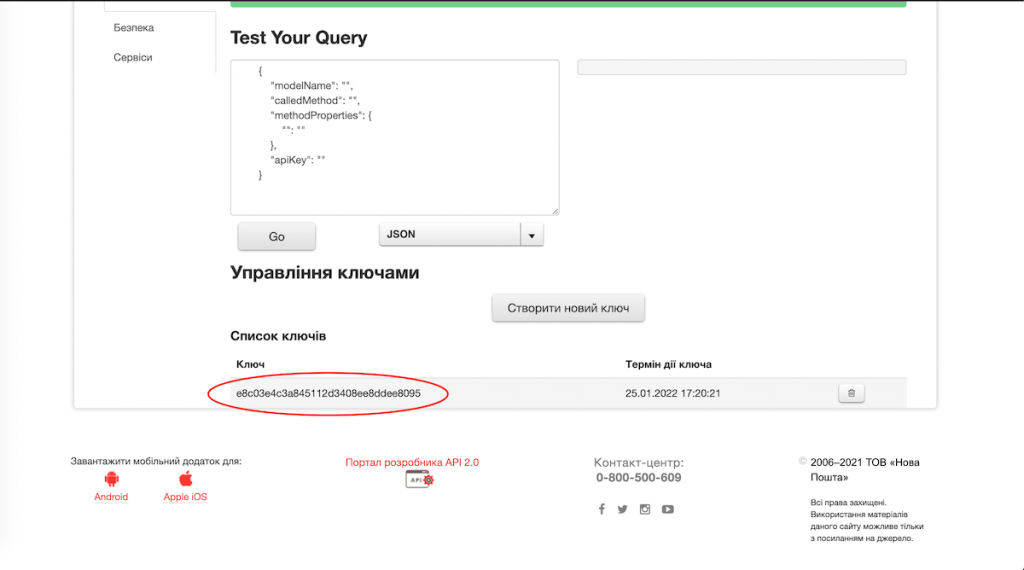Screen dimensions: 1024x570
Task: Open the Безпека sidebar section
Action: click(x=134, y=28)
